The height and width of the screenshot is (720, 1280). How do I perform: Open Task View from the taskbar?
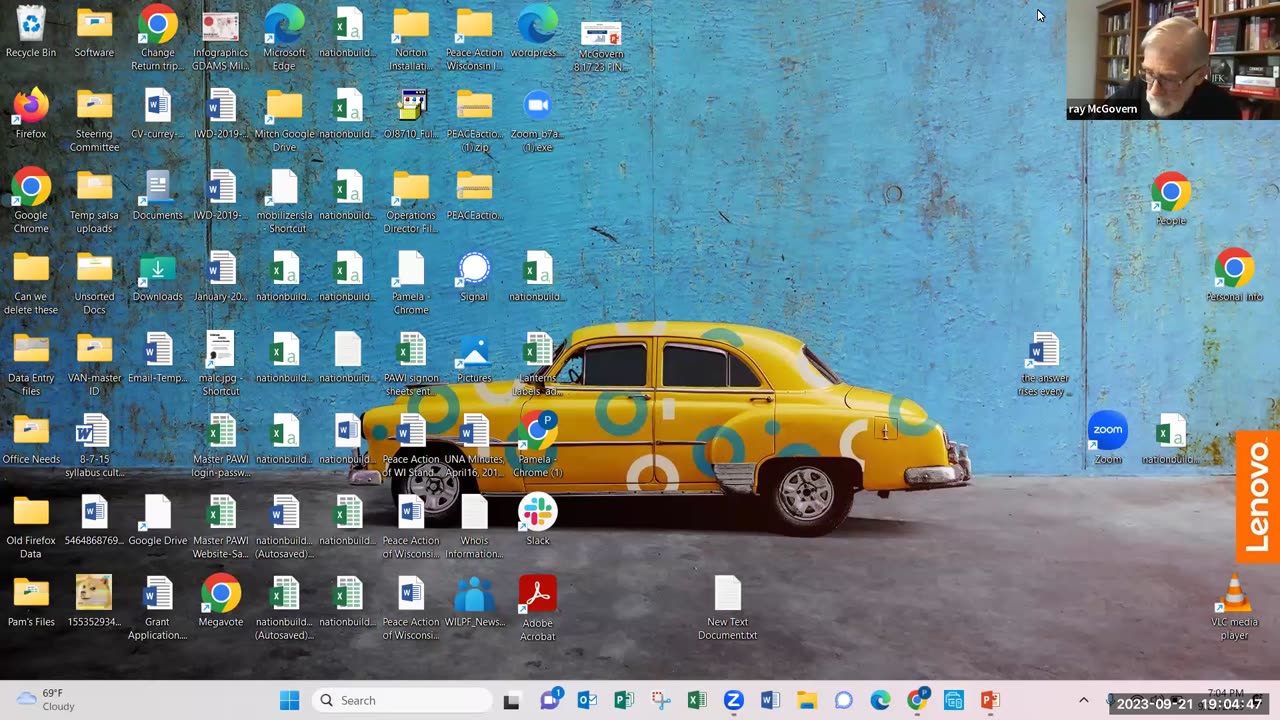[x=511, y=700]
